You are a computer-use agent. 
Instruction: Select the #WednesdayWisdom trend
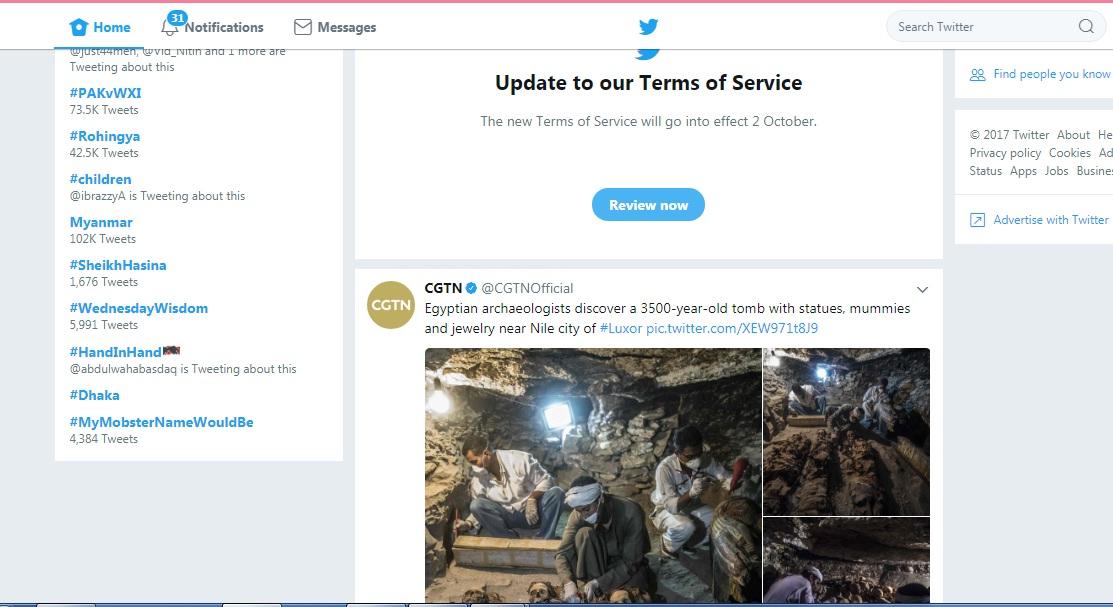139,308
